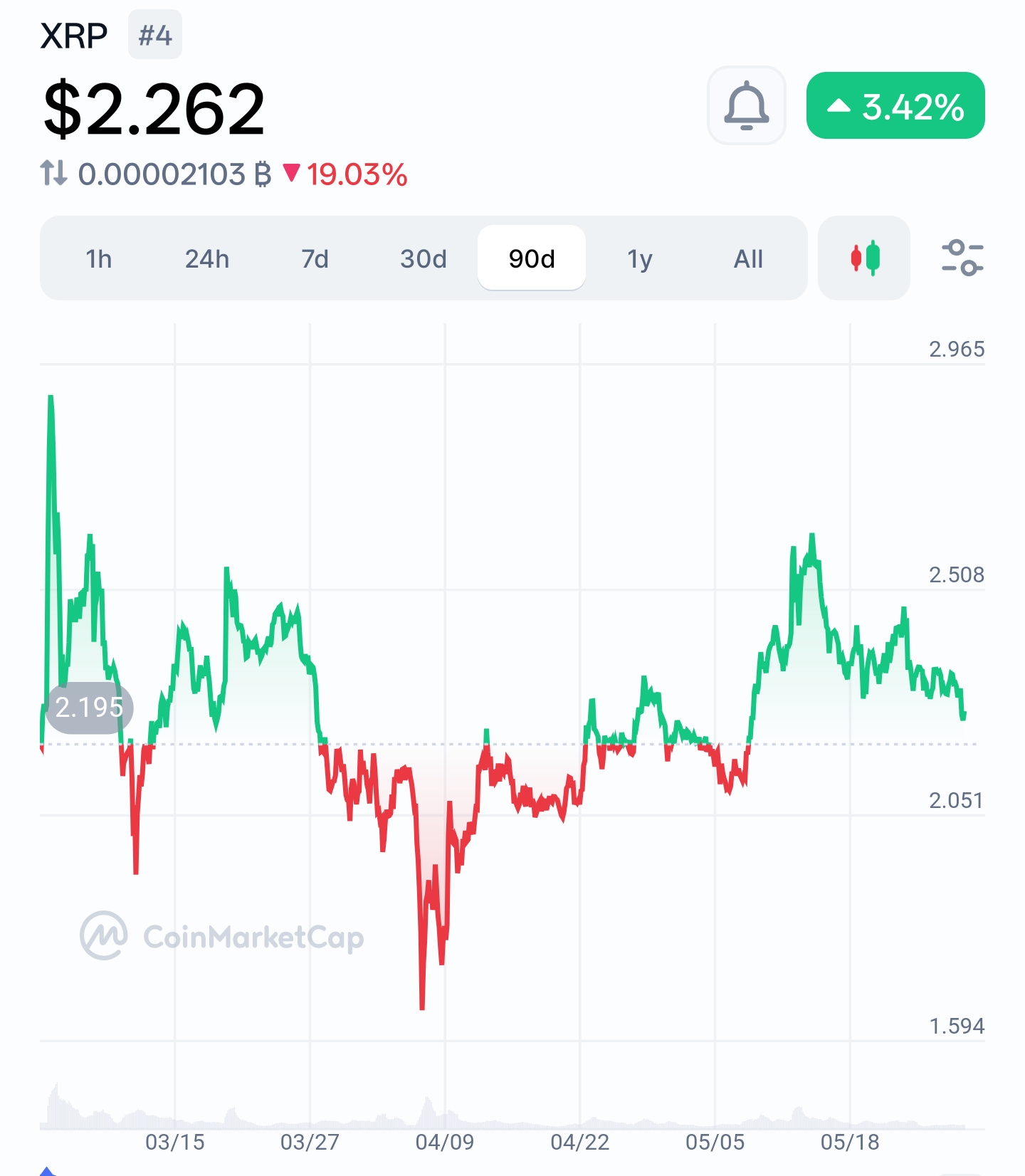Tap the 04/09 date axis label
This screenshot has height=1176, width=1025.
click(x=445, y=1142)
